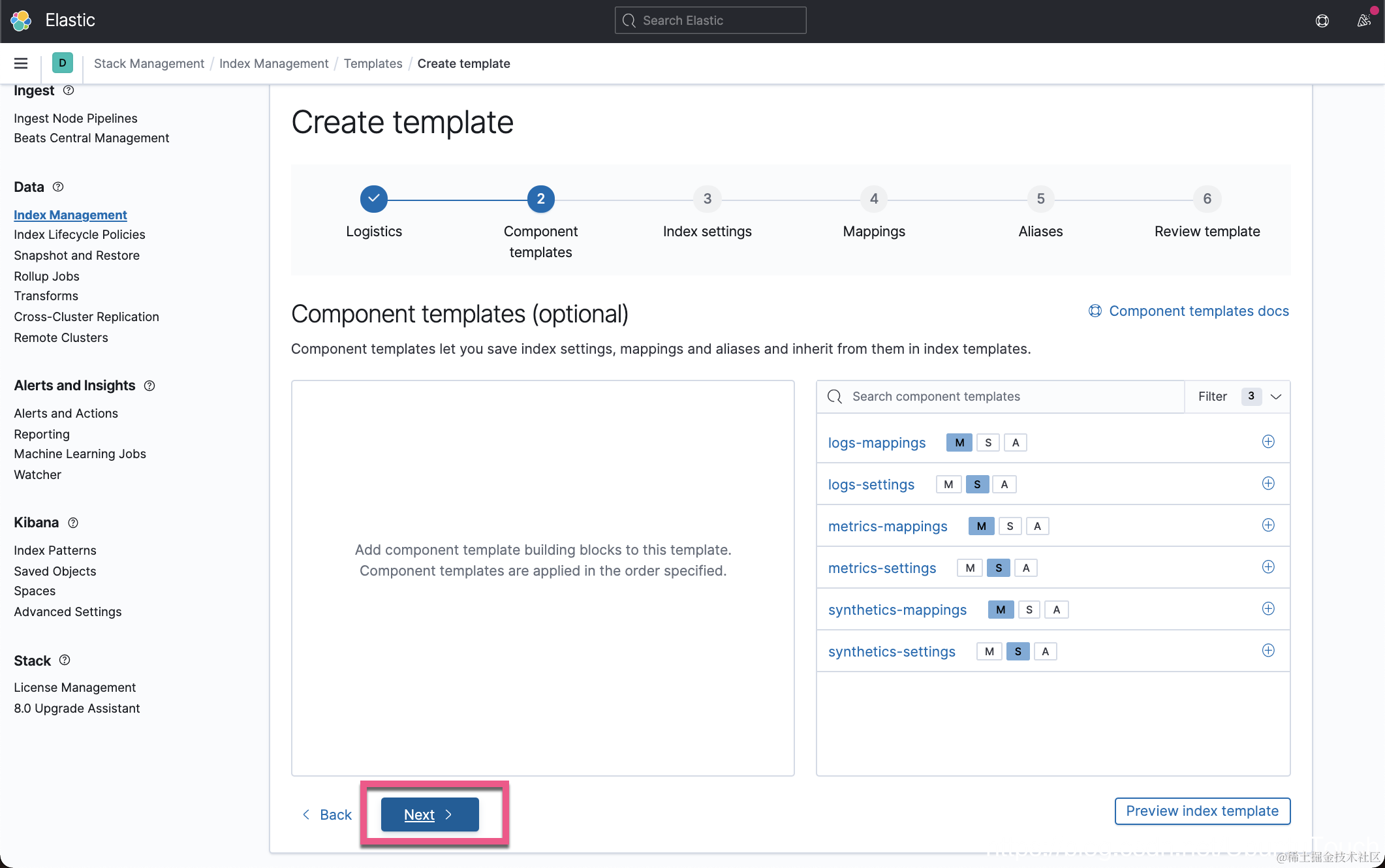Show info tooltip next to Data heading
Image resolution: width=1385 pixels, height=868 pixels.
tap(58, 187)
